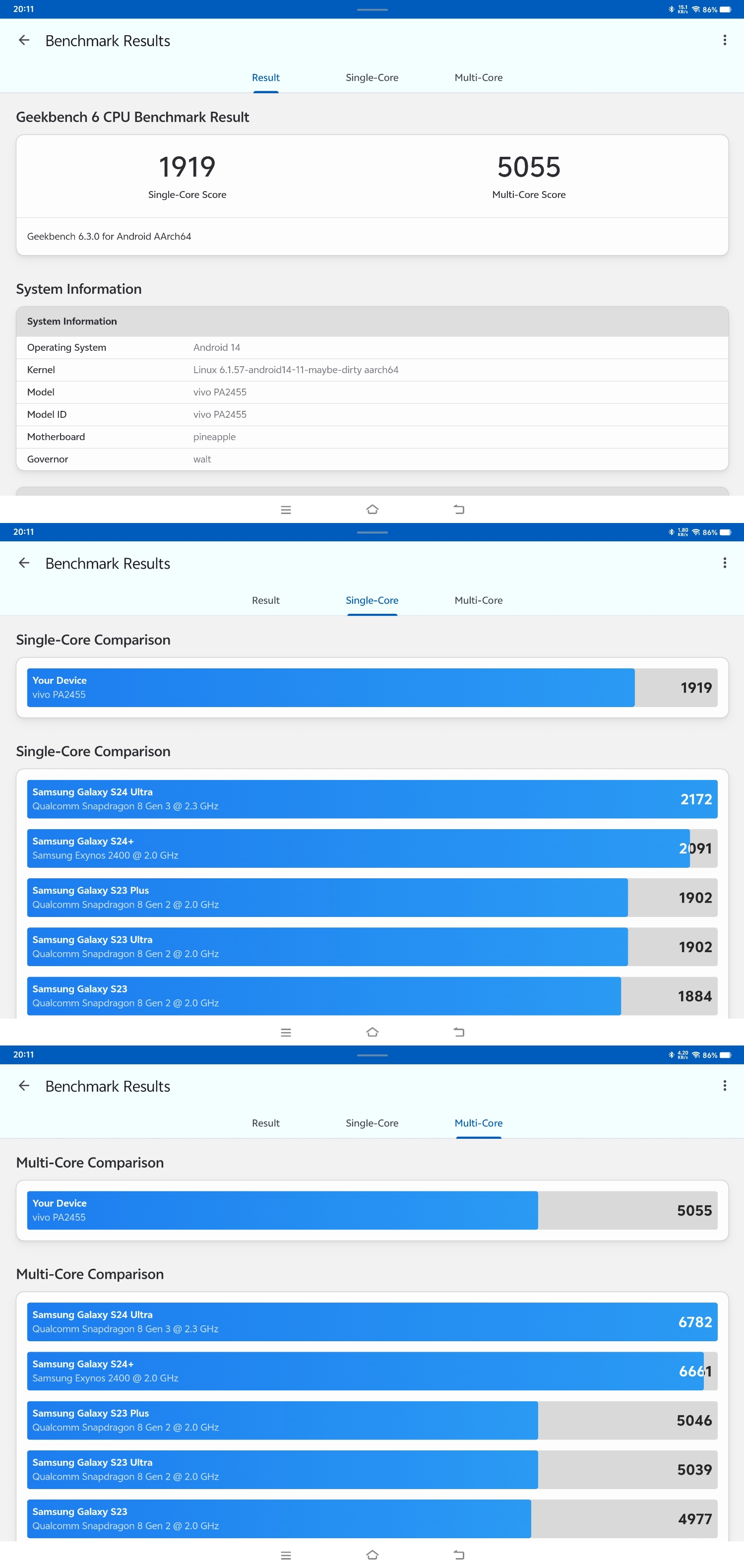Switch to Multi-Core tab from the Result screen

coord(479,78)
